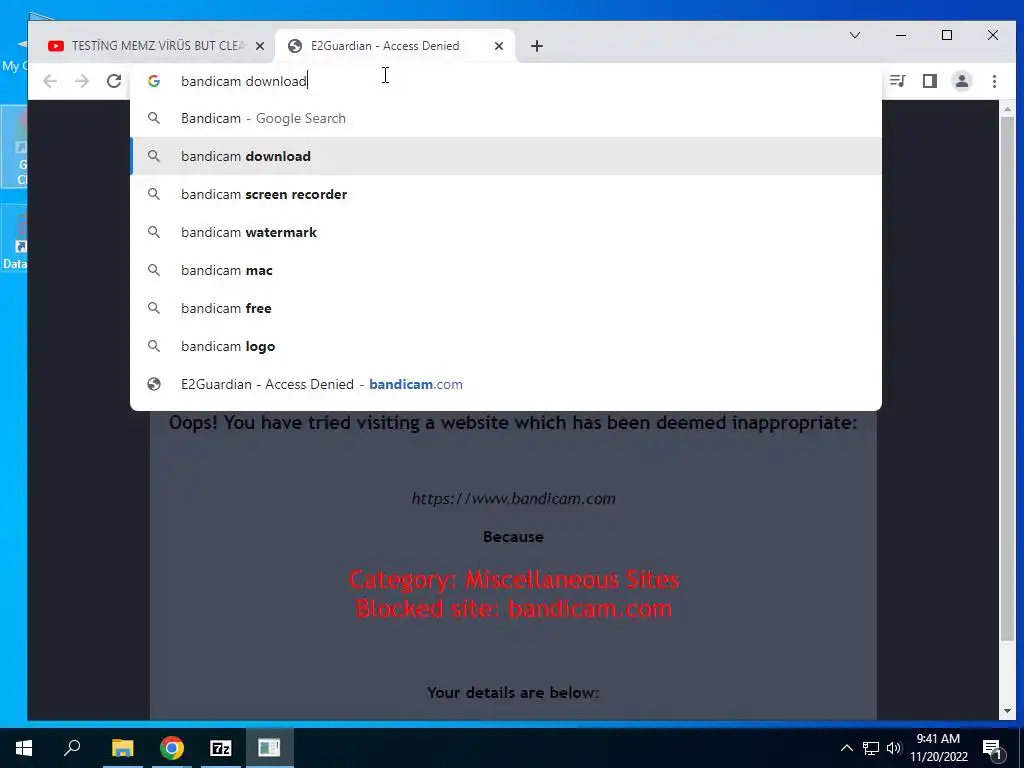Viewport: 1024px width, 768px height.
Task: Open the tab search chevron
Action: coord(854,35)
